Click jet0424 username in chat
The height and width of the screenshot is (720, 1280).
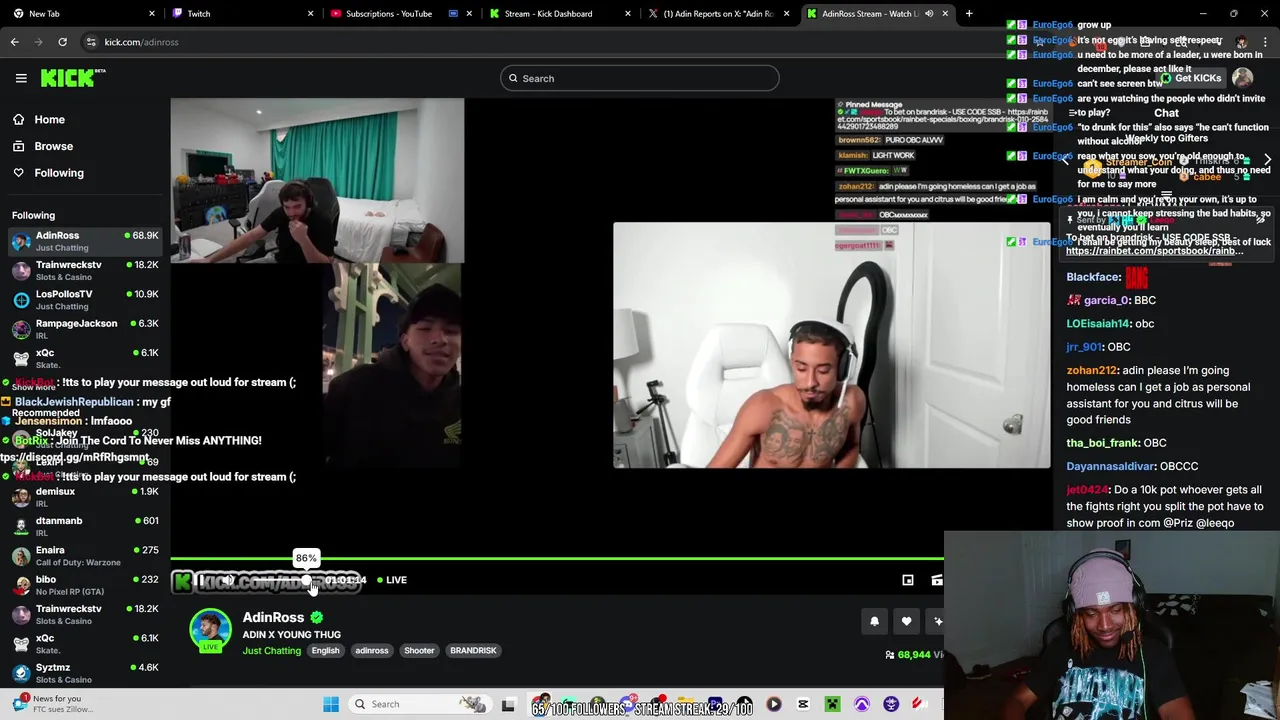click(x=1087, y=490)
